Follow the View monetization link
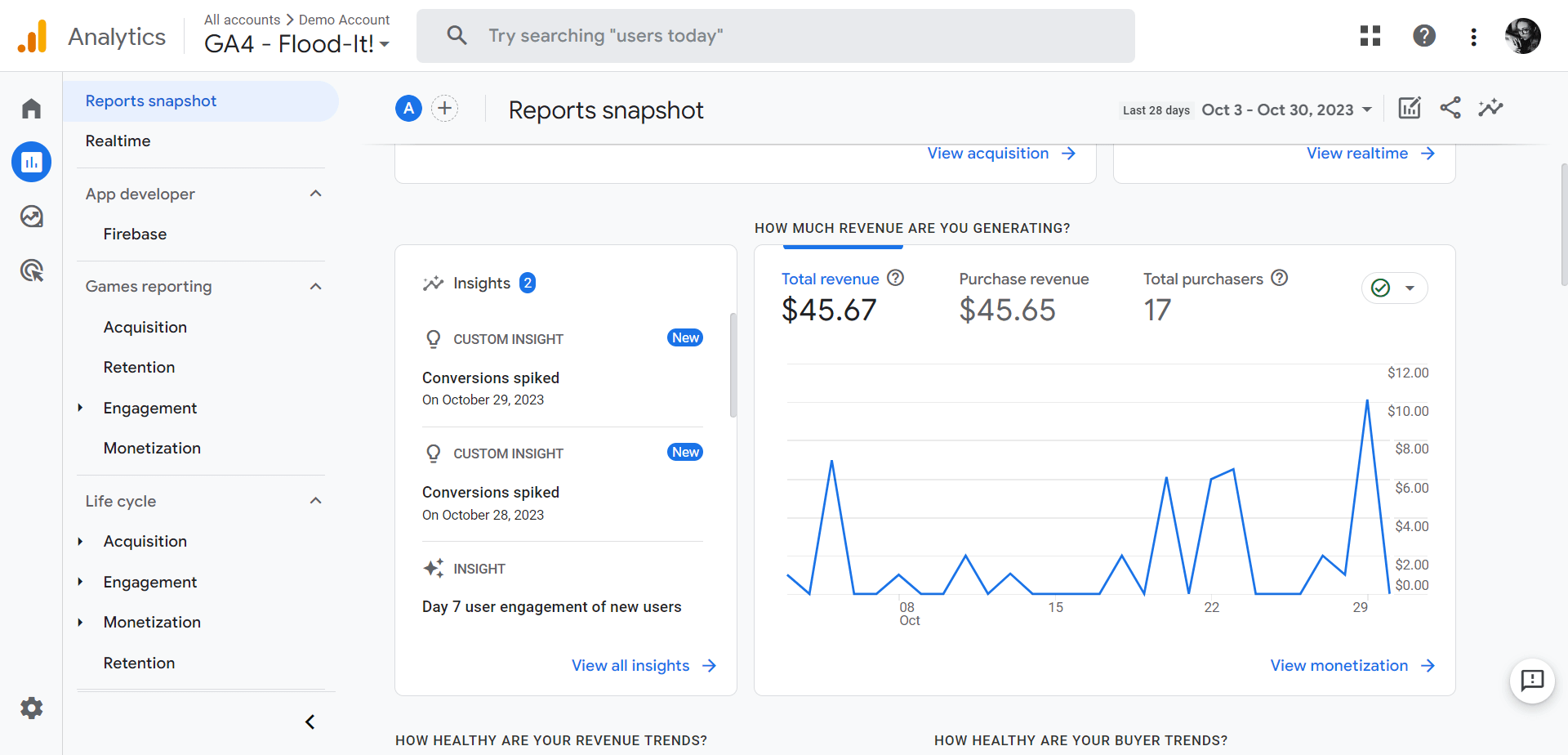 click(x=1339, y=665)
